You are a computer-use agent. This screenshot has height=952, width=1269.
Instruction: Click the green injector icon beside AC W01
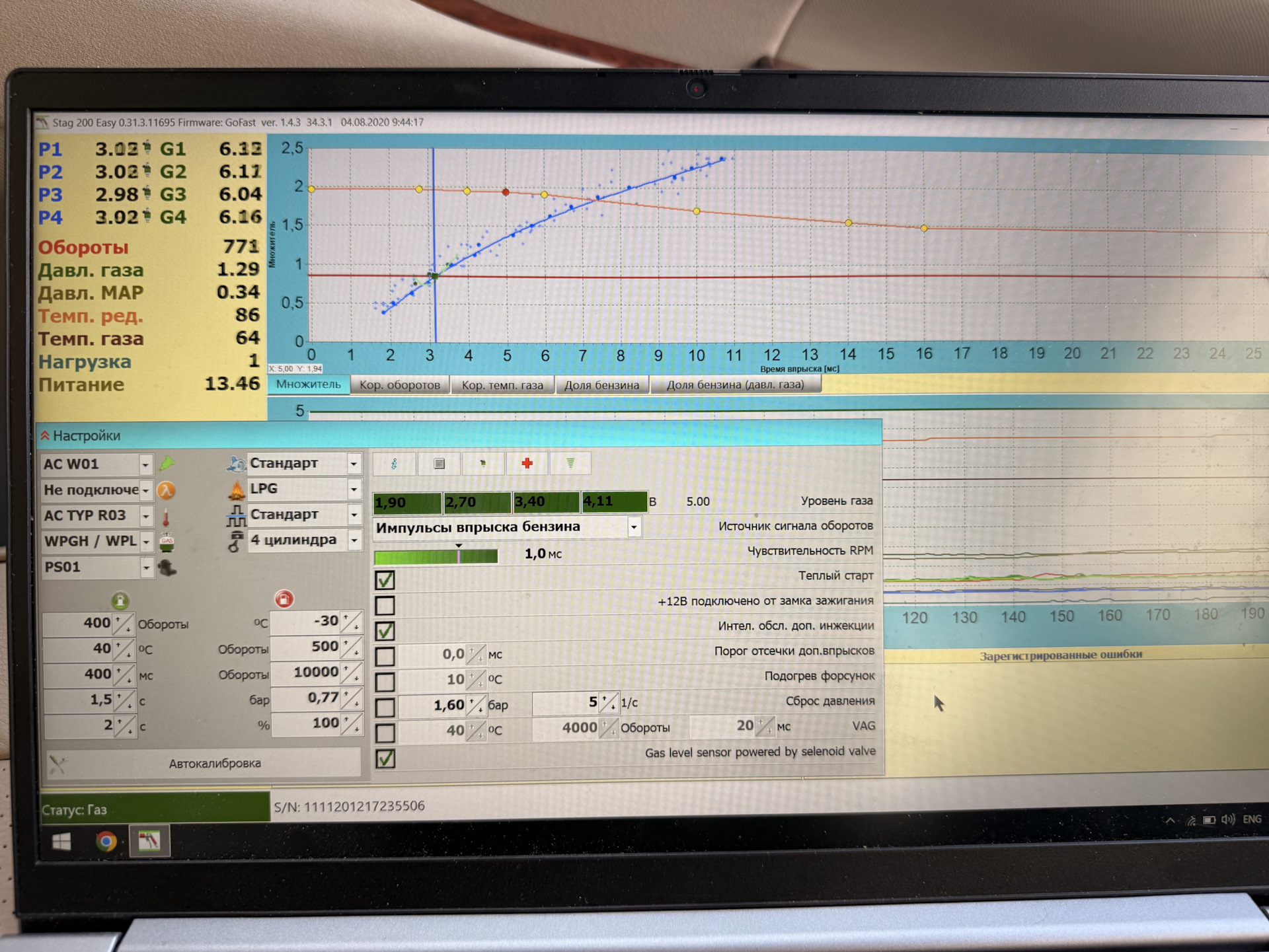pyautogui.click(x=167, y=464)
